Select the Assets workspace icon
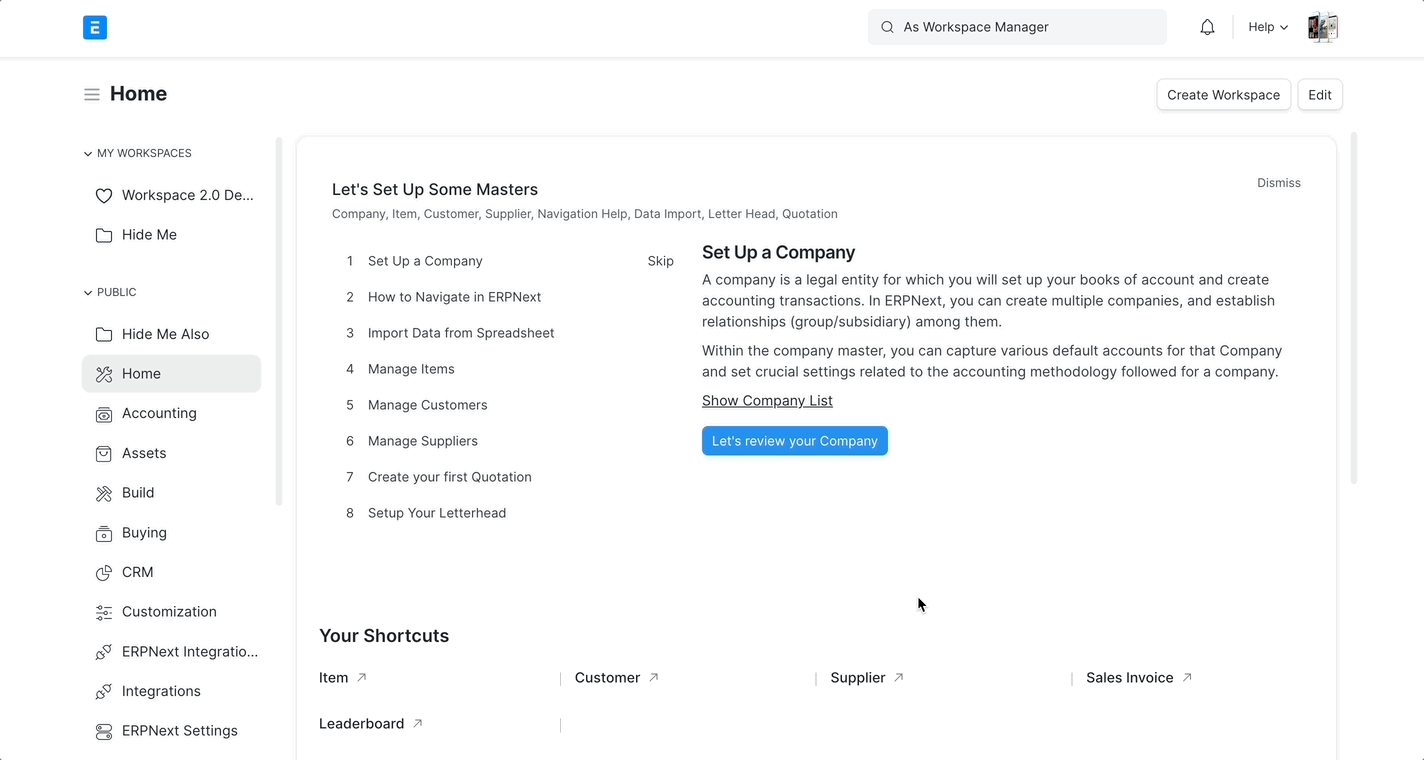Image resolution: width=1424 pixels, height=760 pixels. (x=103, y=453)
